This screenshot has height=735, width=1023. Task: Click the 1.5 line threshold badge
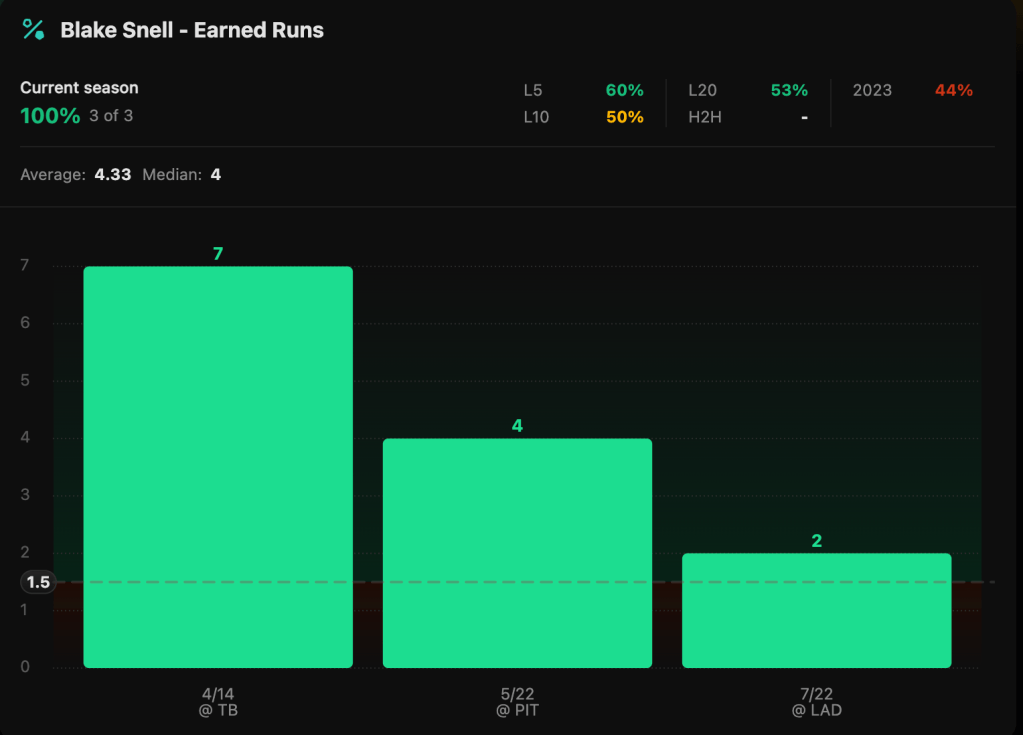[38, 582]
